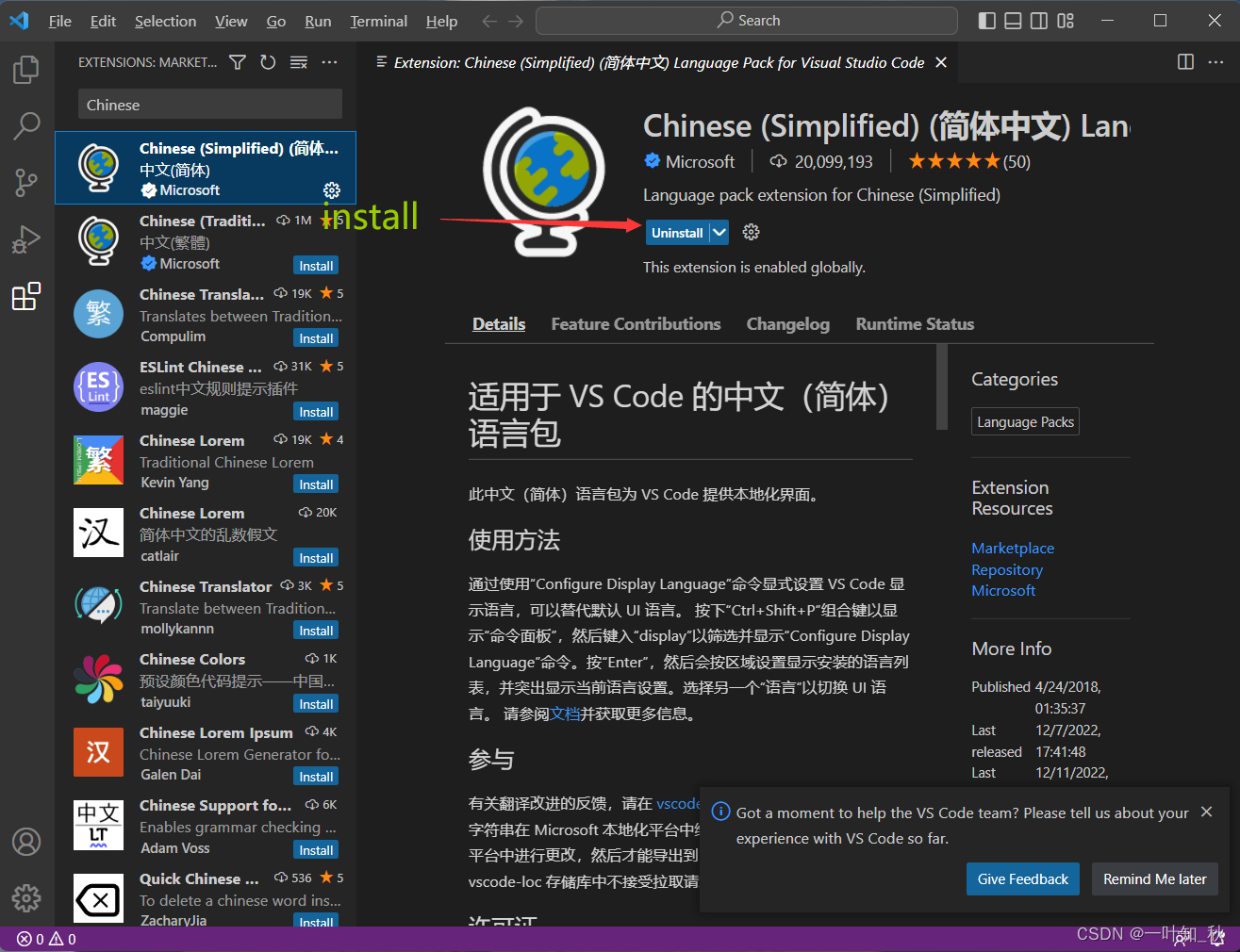Open the Repository resource link
1240x952 pixels.
pyautogui.click(x=1007, y=569)
